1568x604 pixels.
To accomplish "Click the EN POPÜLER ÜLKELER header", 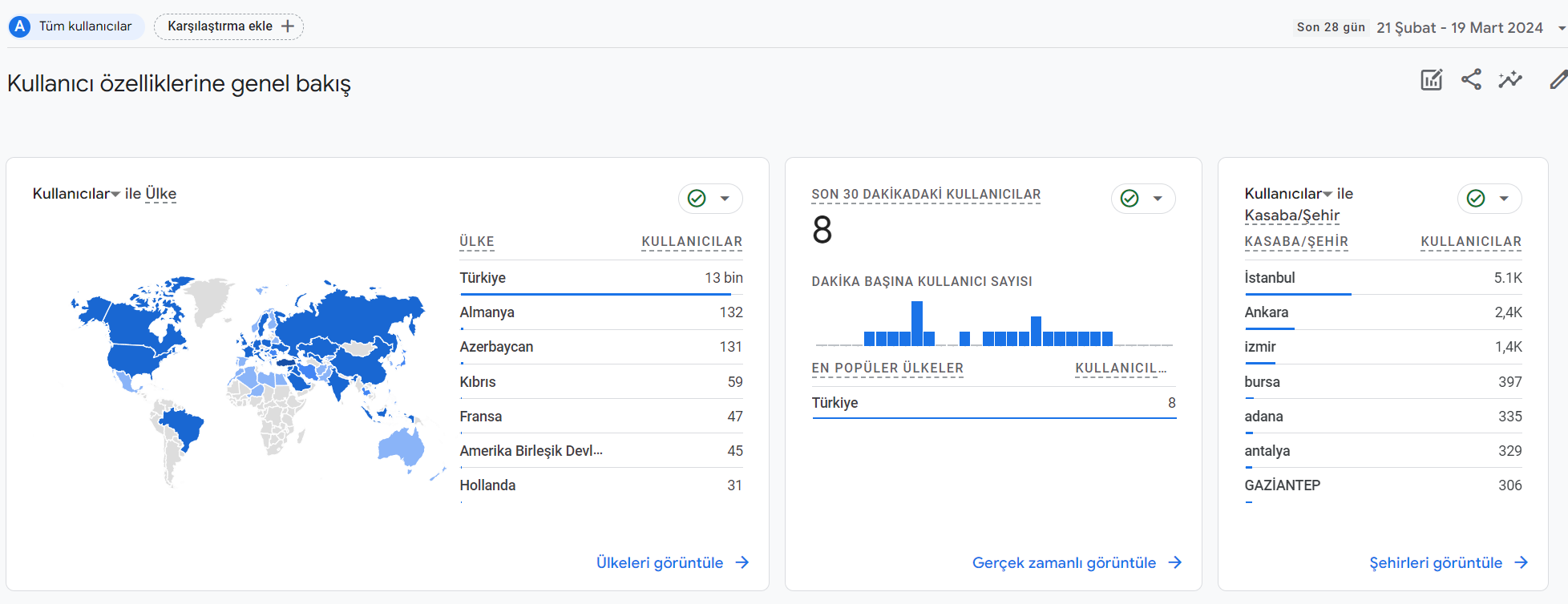I will (887, 368).
